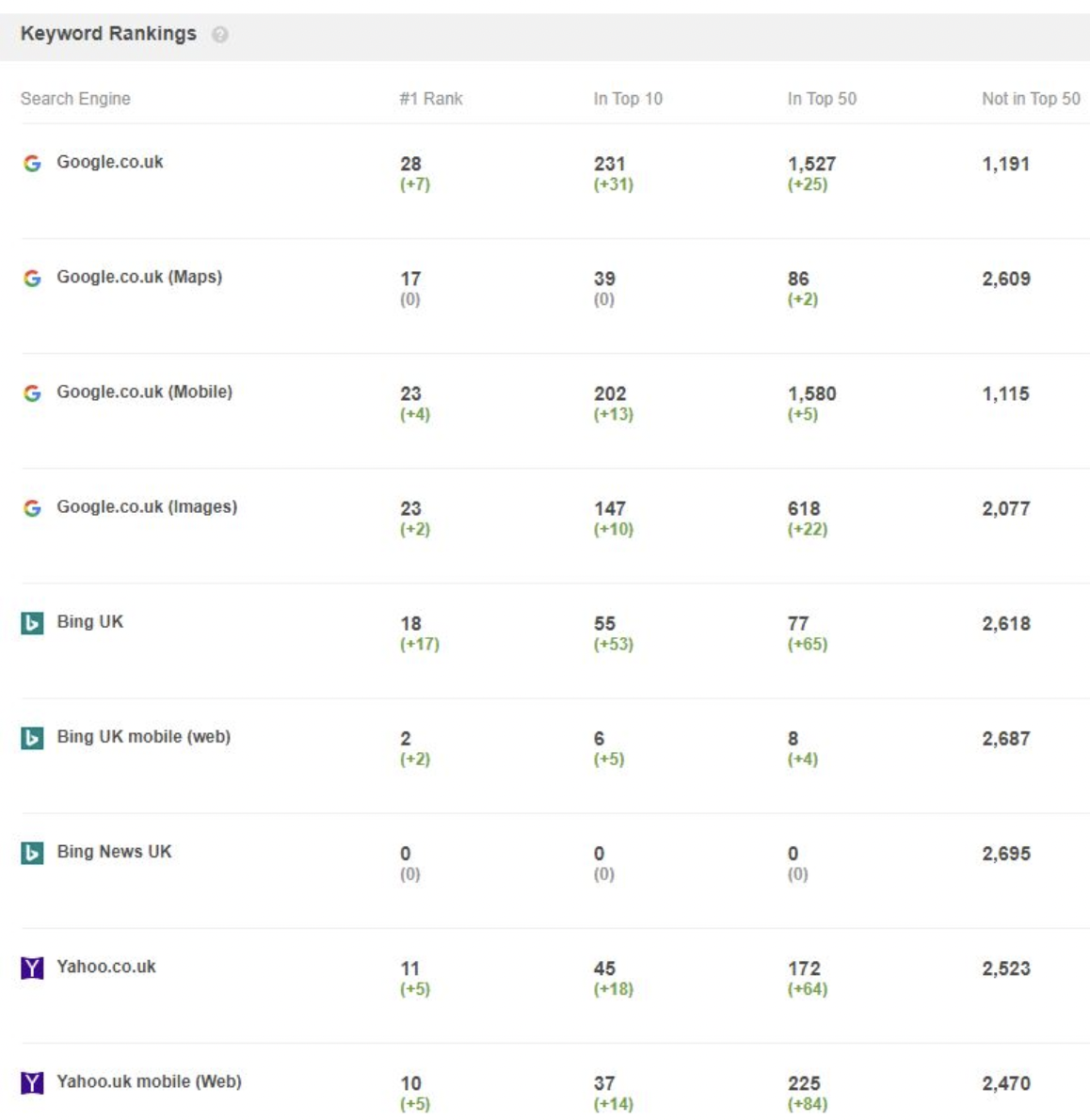Viewport: 1090px width, 1120px height.
Task: Click the Bing icon for Bing News UK
Action: 32,853
